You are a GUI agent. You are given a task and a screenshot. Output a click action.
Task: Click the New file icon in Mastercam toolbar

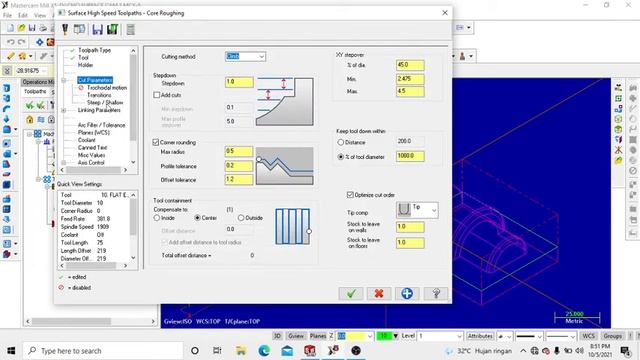pyautogui.click(x=10, y=28)
